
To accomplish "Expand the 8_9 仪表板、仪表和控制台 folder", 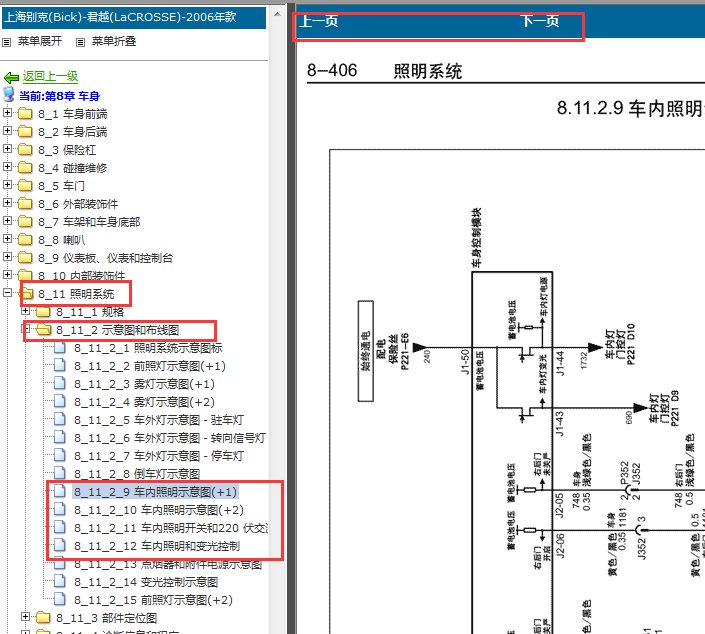I will point(7,256).
